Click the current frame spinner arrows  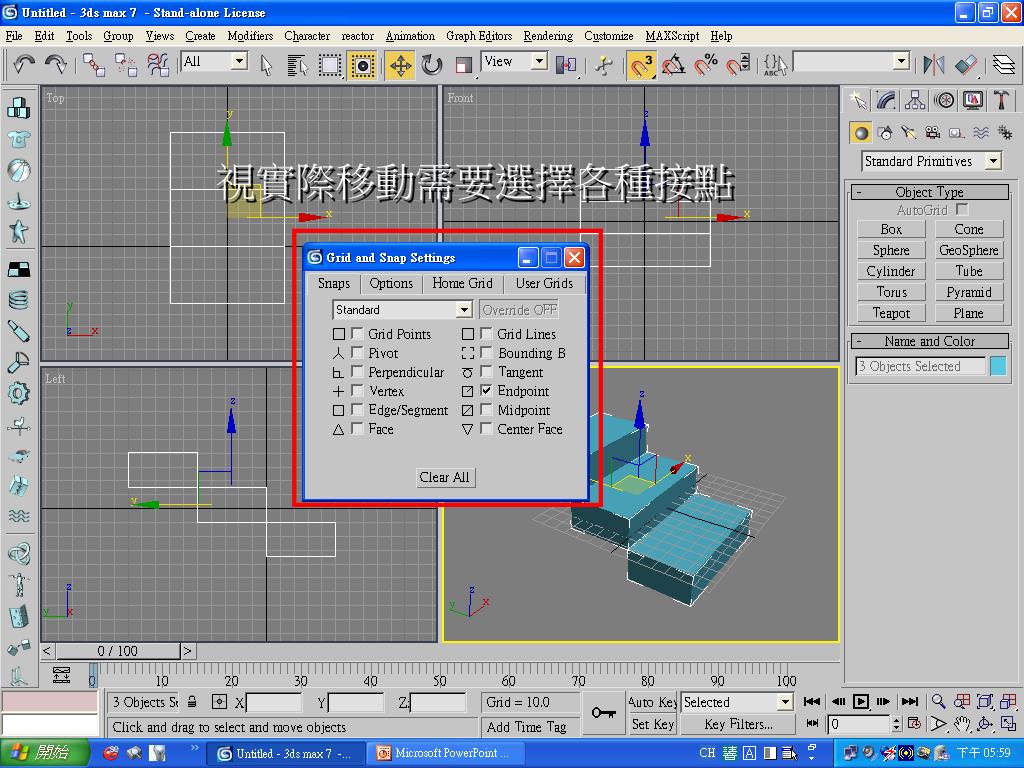click(x=896, y=724)
